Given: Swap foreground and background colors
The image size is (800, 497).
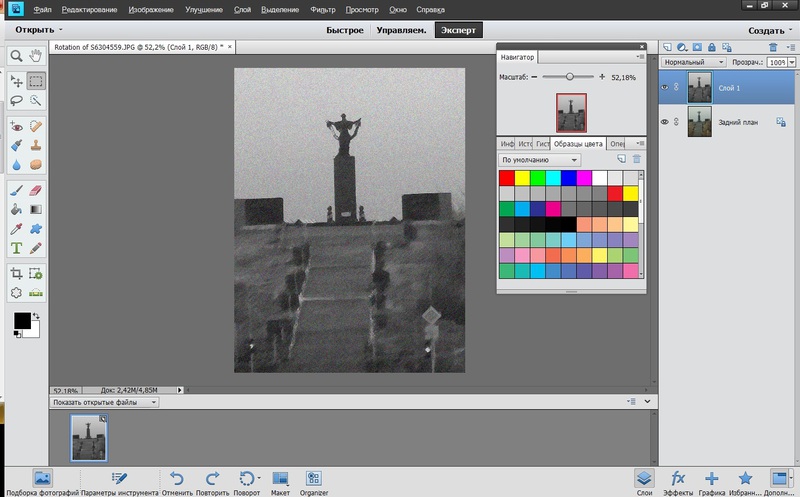Looking at the screenshot, I should coord(36,316).
